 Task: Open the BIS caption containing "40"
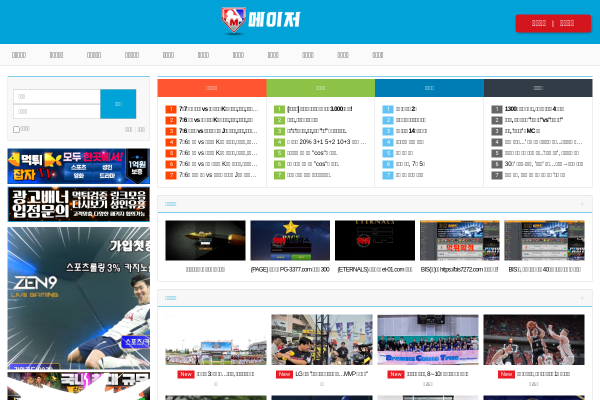[x=544, y=269]
